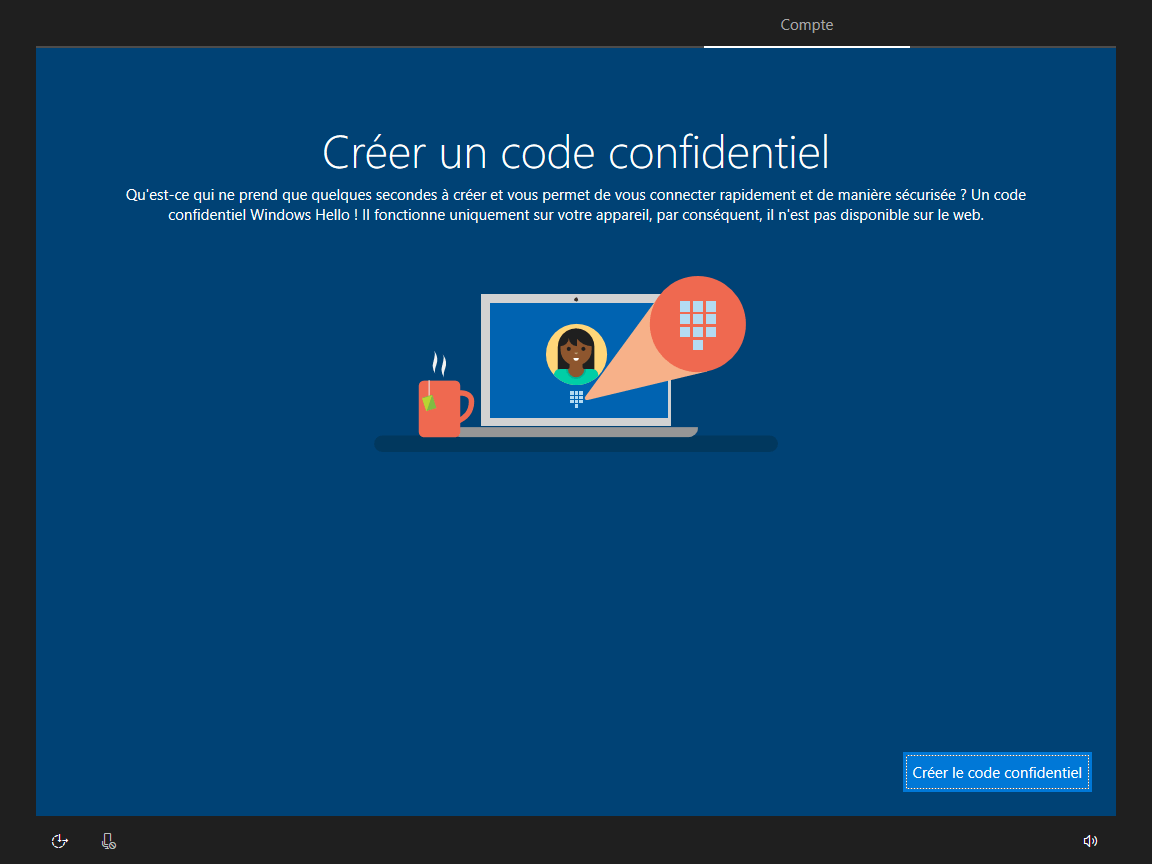This screenshot has height=864, width=1152.
Task: Click the white underline below Compte
Action: (x=807, y=46)
